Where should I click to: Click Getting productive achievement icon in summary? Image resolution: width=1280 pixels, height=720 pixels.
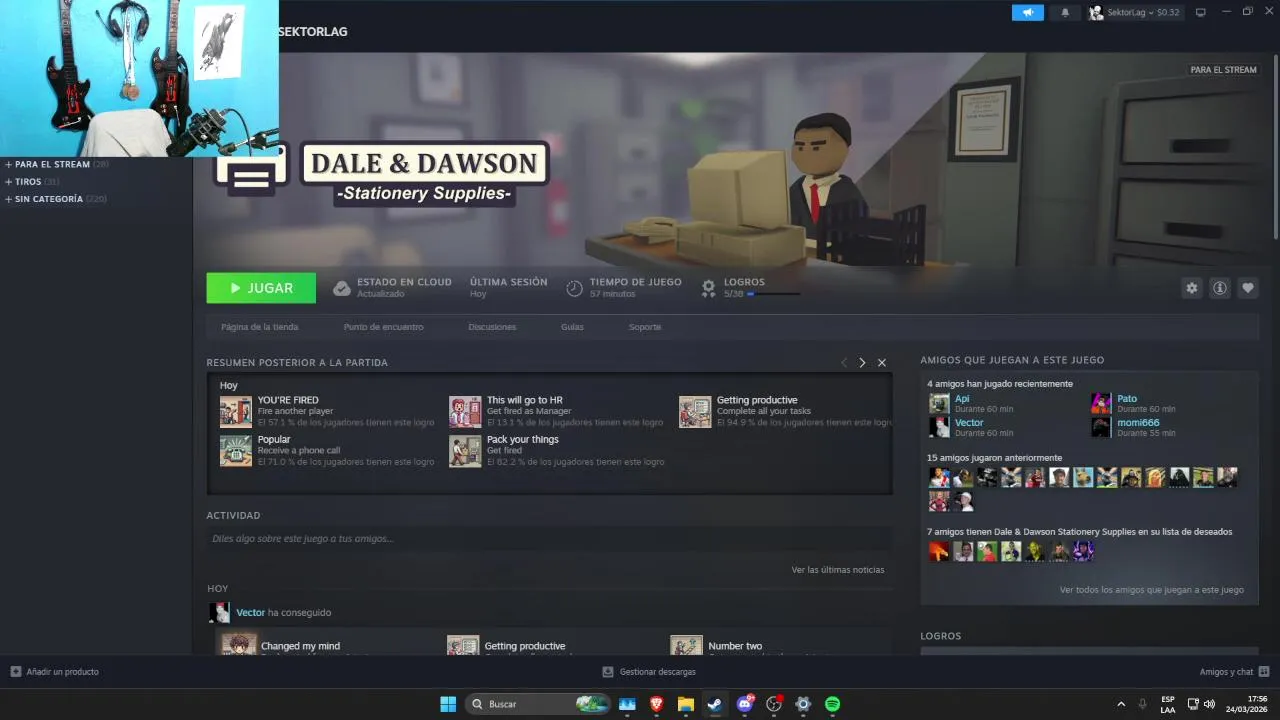click(x=695, y=412)
